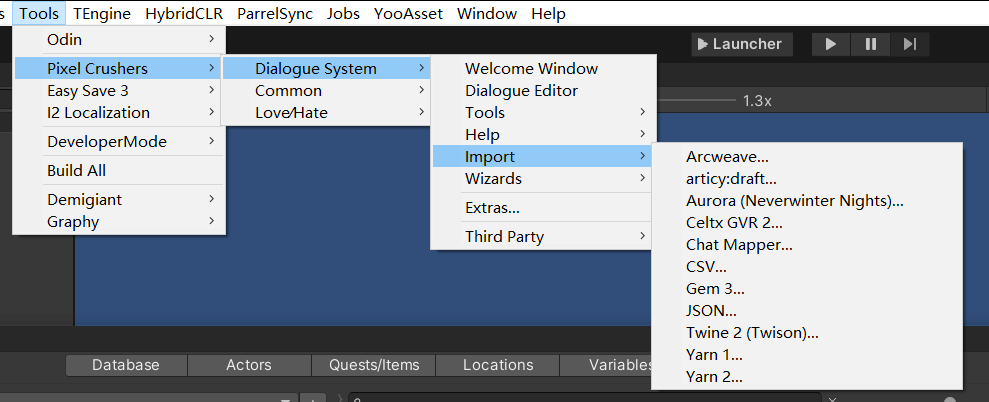
Task: Open the Help menu in menu bar
Action: click(x=548, y=13)
